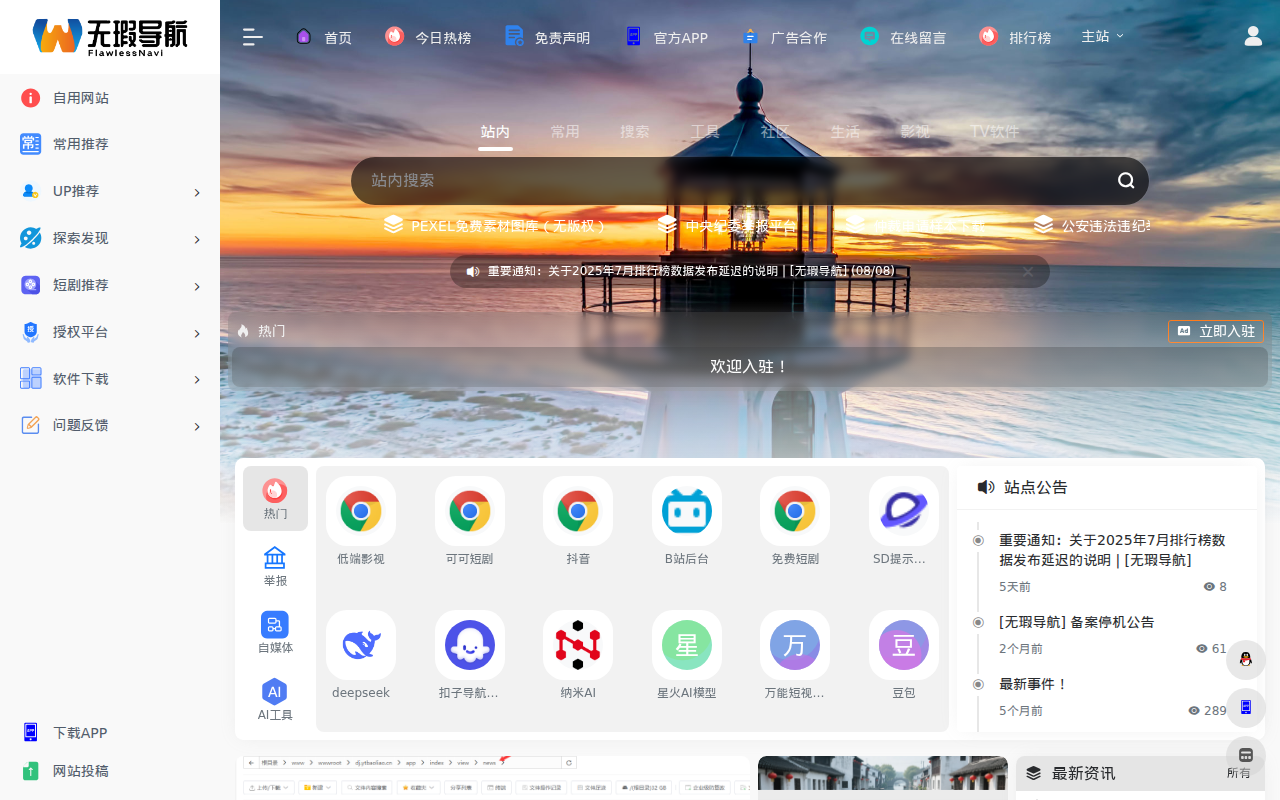Click the 站内搜索 input field

coord(730,181)
